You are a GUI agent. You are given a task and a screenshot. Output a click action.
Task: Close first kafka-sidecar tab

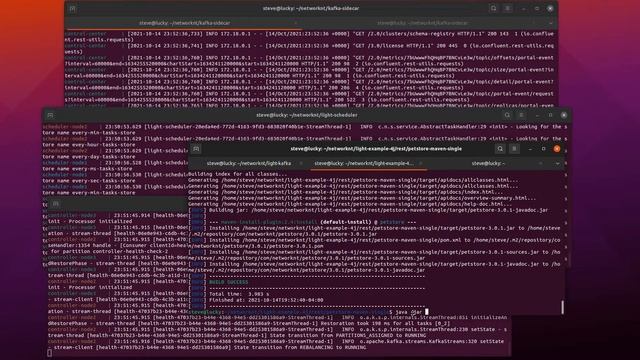[296, 23]
